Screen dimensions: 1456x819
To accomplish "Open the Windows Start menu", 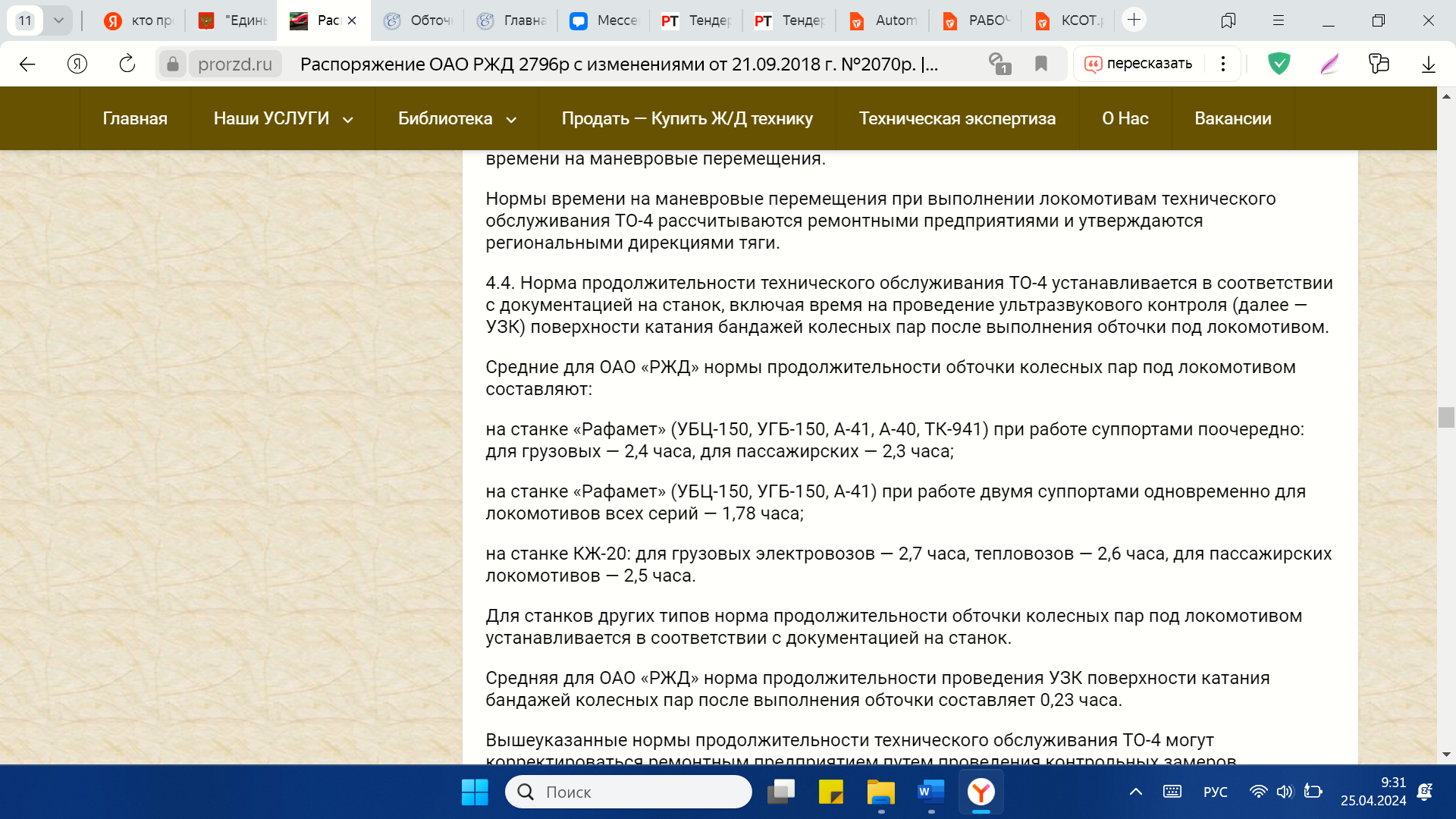I will click(x=475, y=792).
